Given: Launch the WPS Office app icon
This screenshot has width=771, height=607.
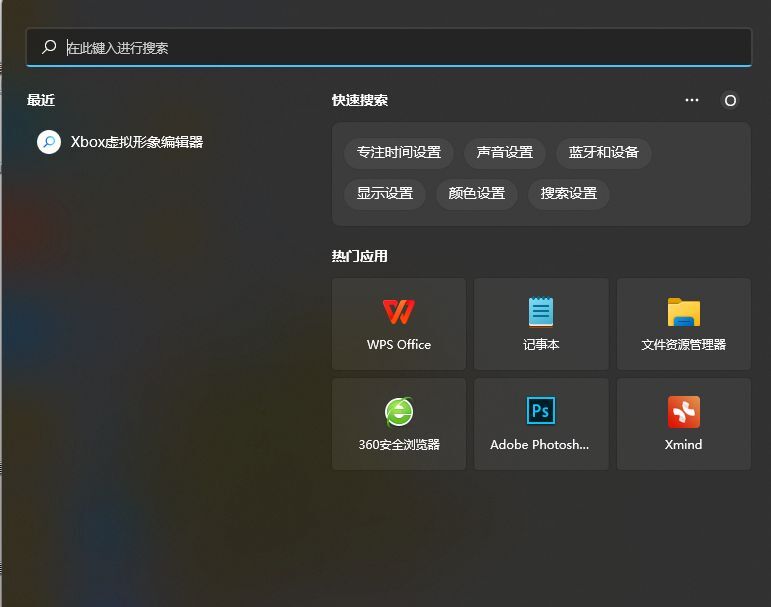Looking at the screenshot, I should pyautogui.click(x=399, y=311).
